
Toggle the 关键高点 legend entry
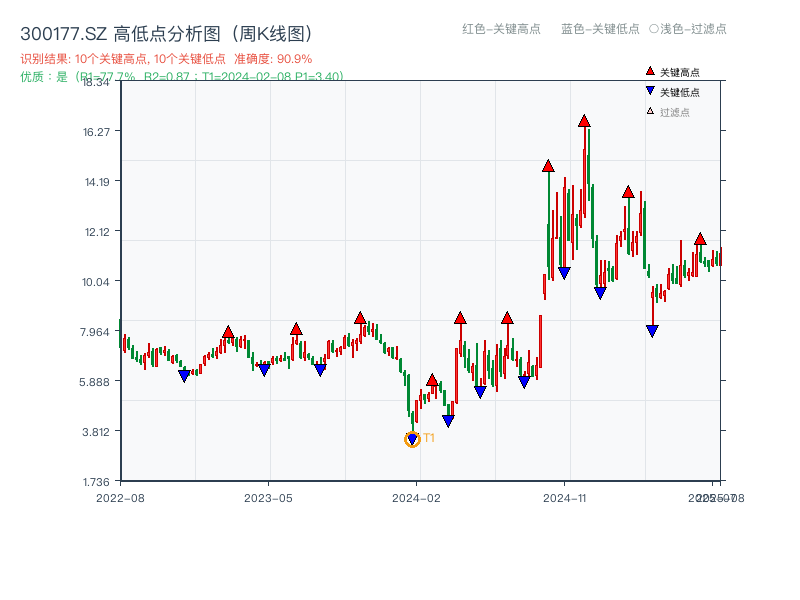(x=672, y=72)
